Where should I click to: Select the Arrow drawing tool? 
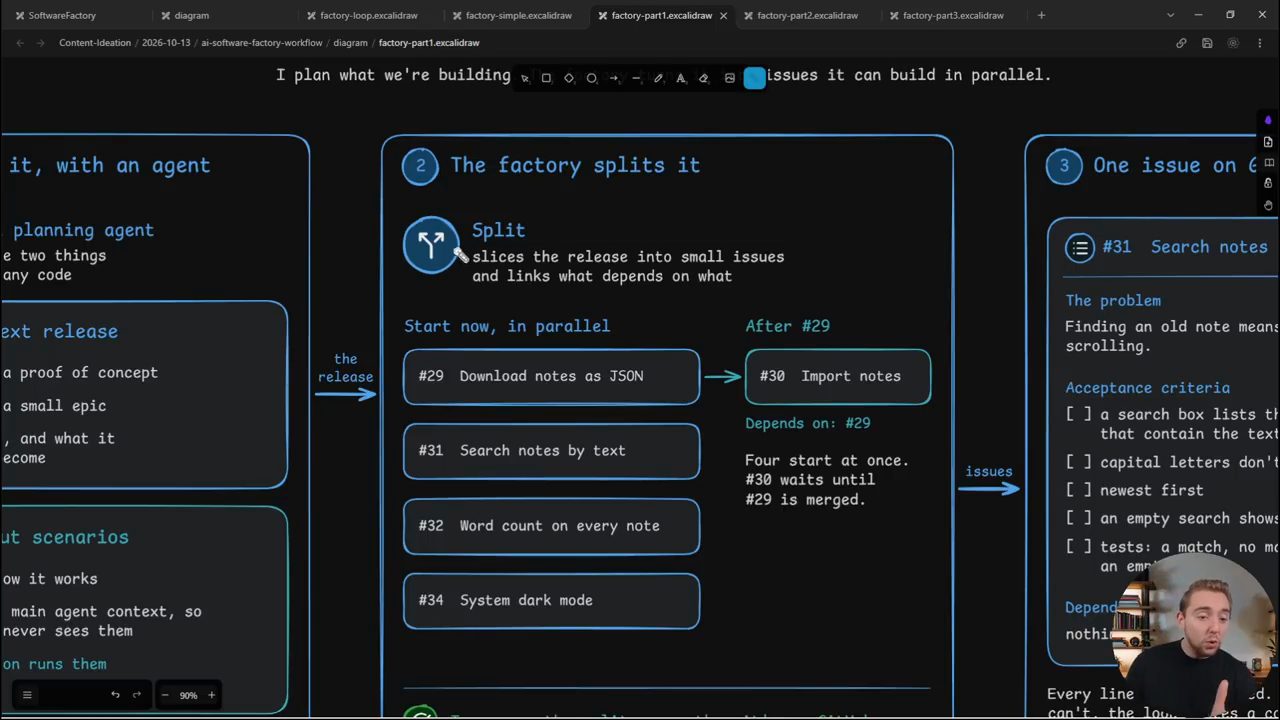(x=614, y=78)
